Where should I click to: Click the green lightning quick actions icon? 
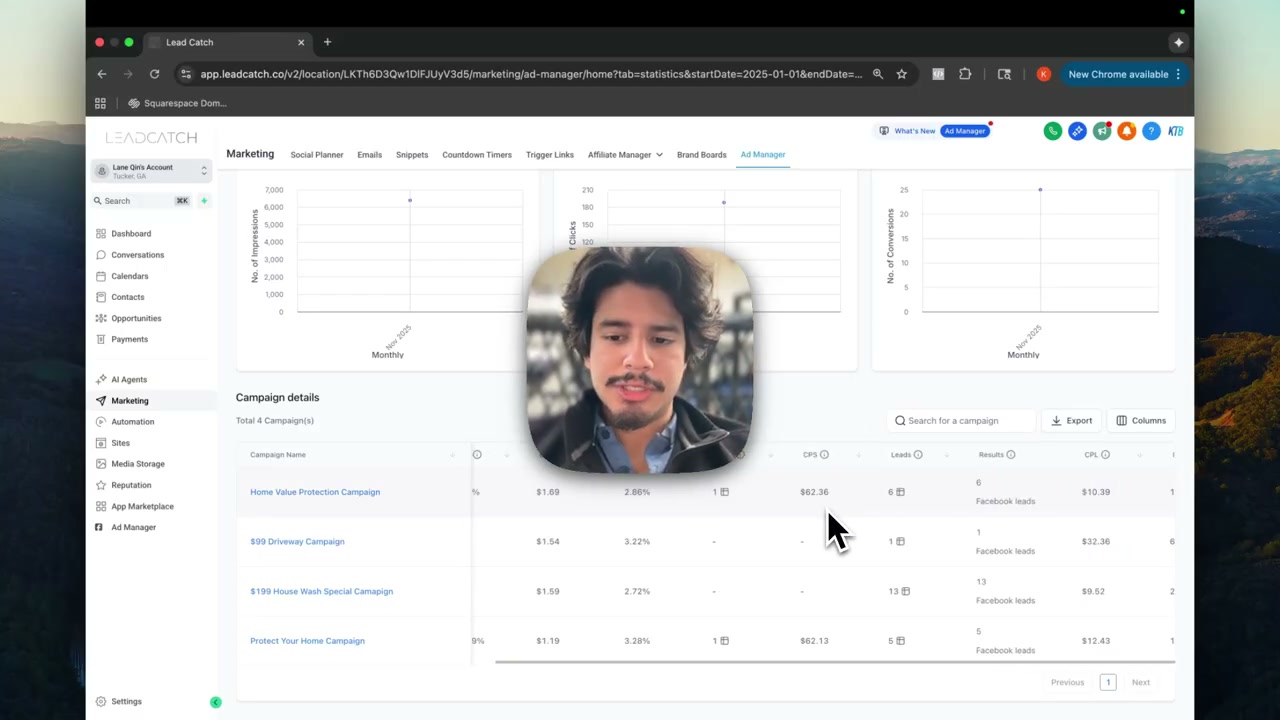(x=204, y=201)
